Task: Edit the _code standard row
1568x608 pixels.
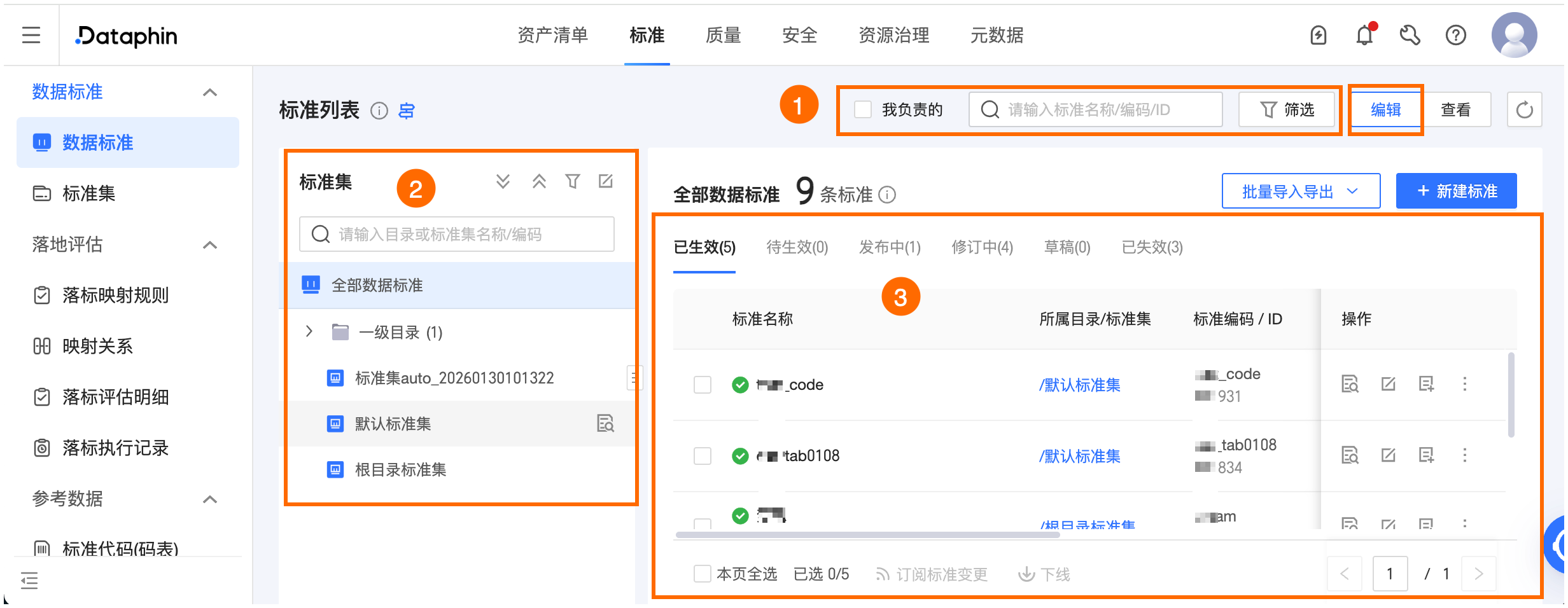Action: pos(1388,384)
